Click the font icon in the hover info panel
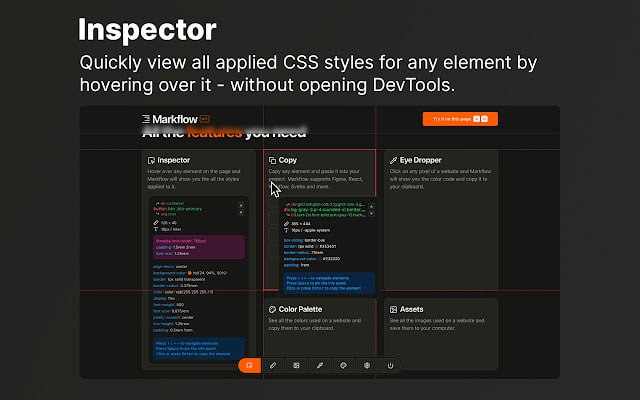Image resolution: width=640 pixels, height=400 pixels. [x=287, y=230]
